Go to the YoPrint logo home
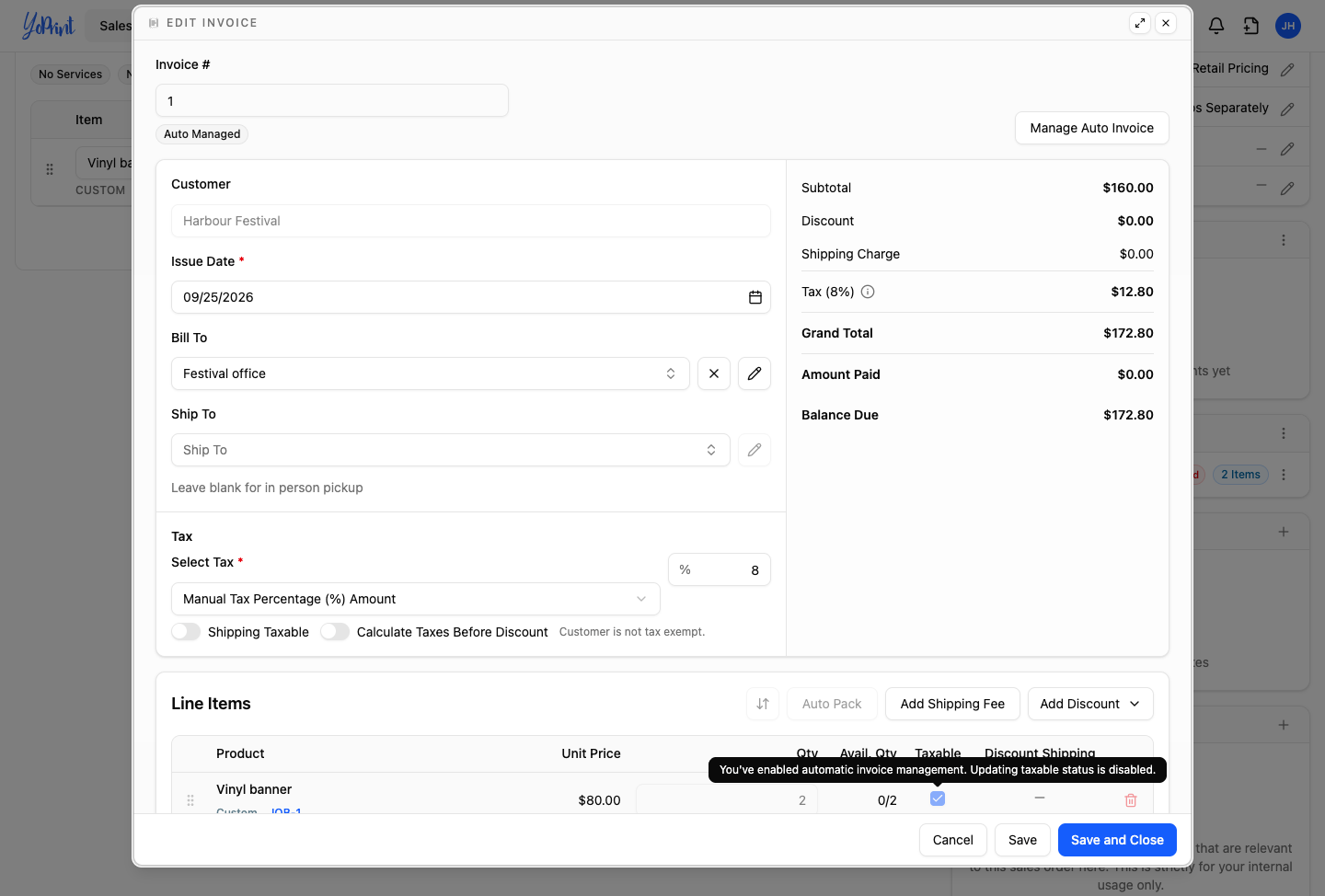 point(48,26)
